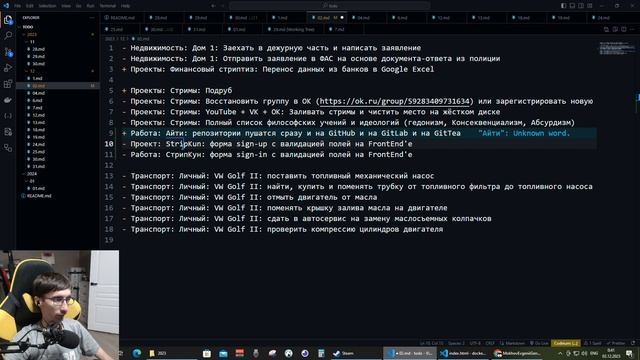Click the UTF-8 encoding status item
This screenshot has height=360, width=640.
coord(475,343)
